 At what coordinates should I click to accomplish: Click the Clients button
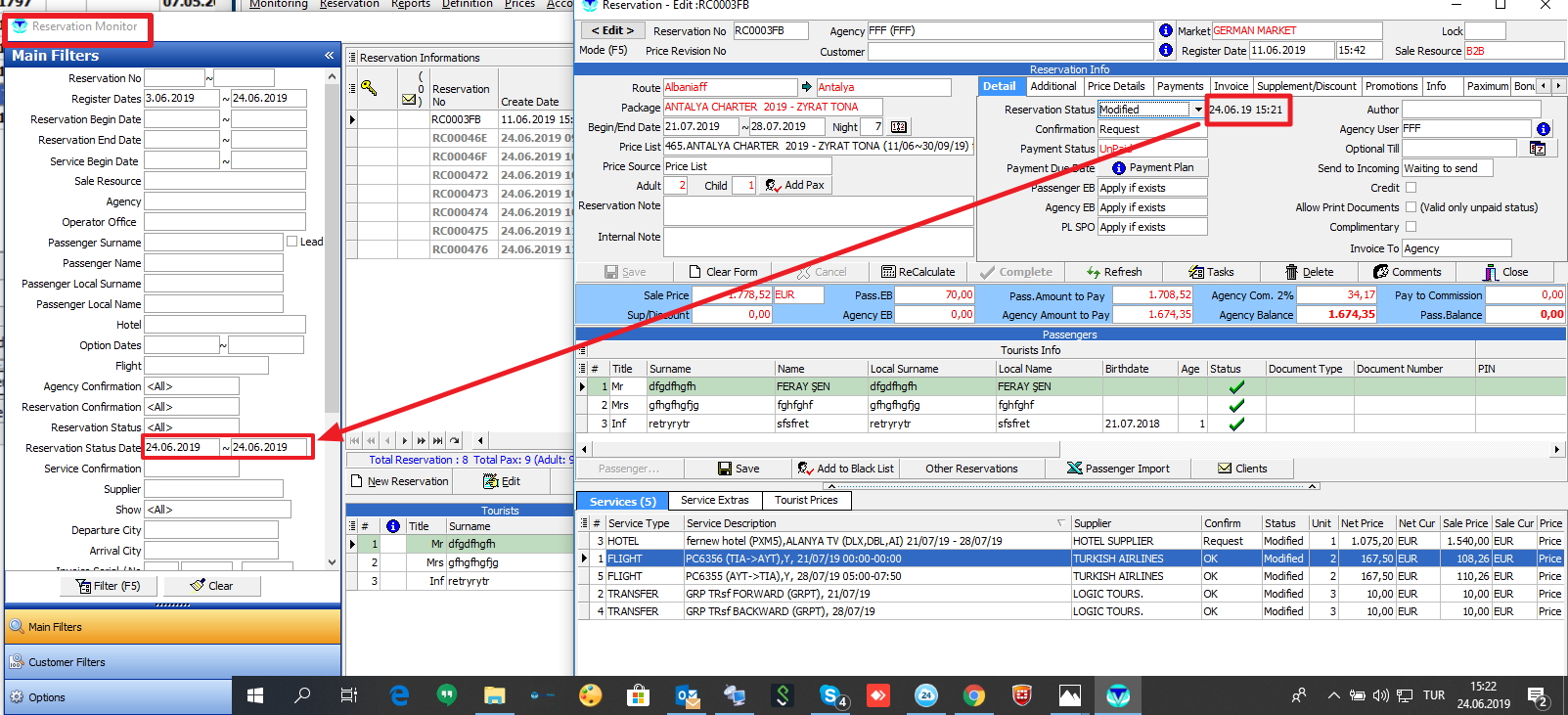click(1242, 469)
